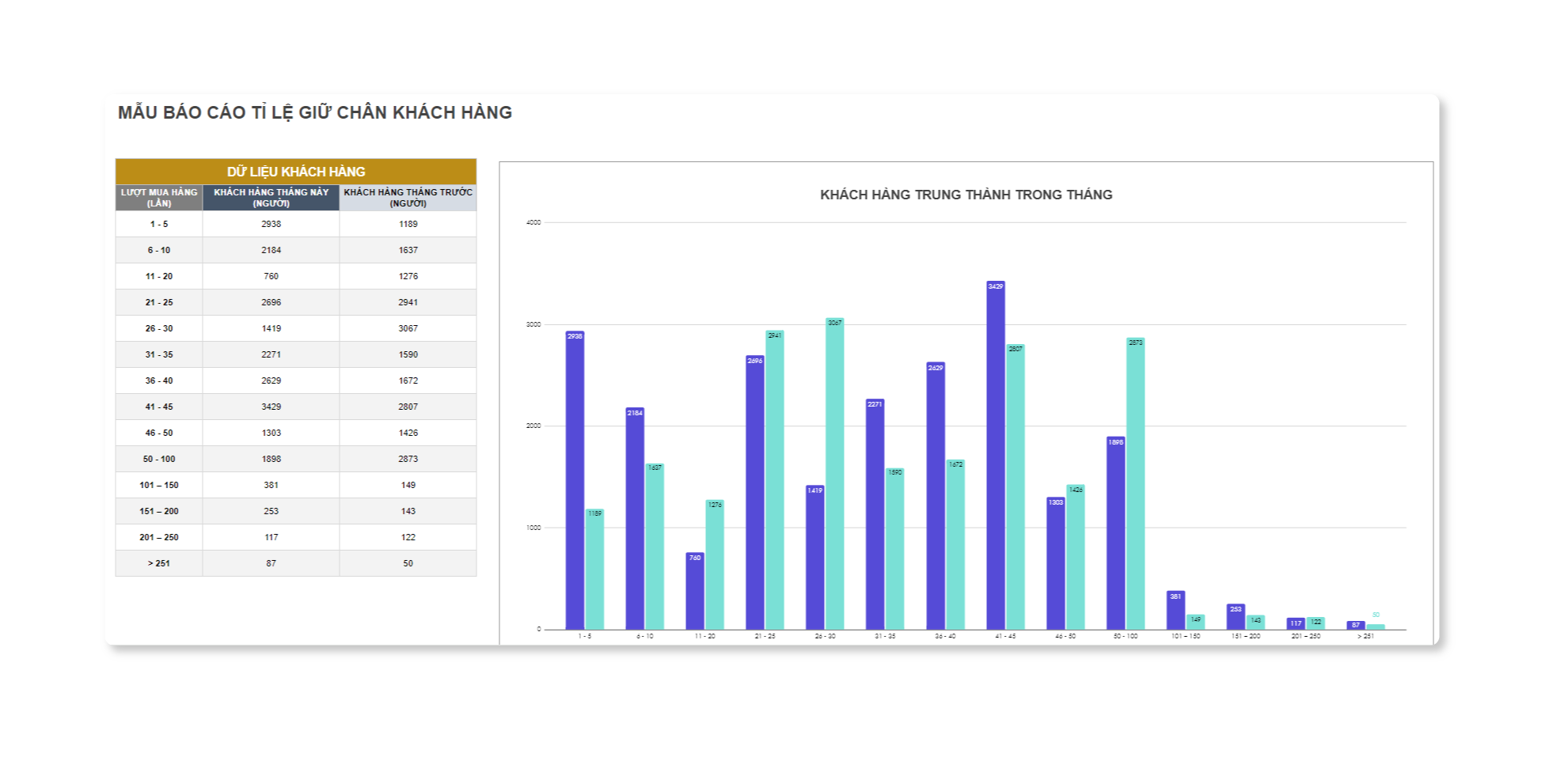Select the '101 – 150' label on chart x-axis
Image resolution: width=1568 pixels, height=776 pixels.
click(x=1185, y=637)
